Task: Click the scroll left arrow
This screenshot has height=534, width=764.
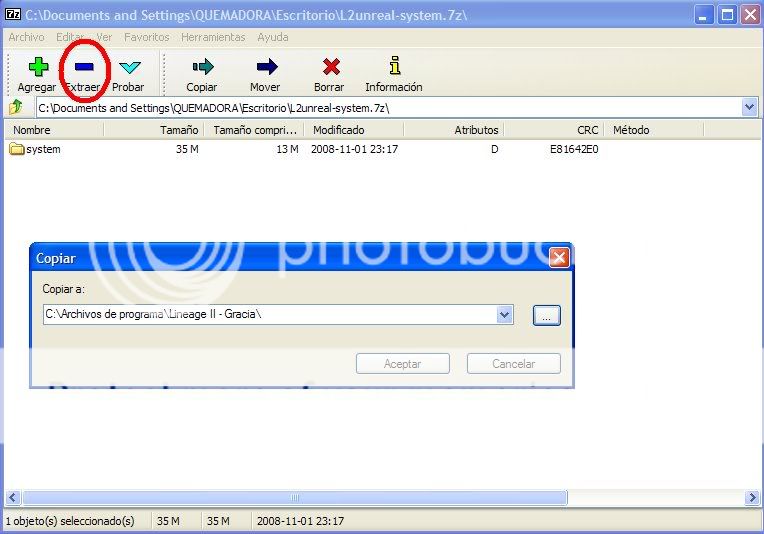Action: pyautogui.click(x=13, y=497)
